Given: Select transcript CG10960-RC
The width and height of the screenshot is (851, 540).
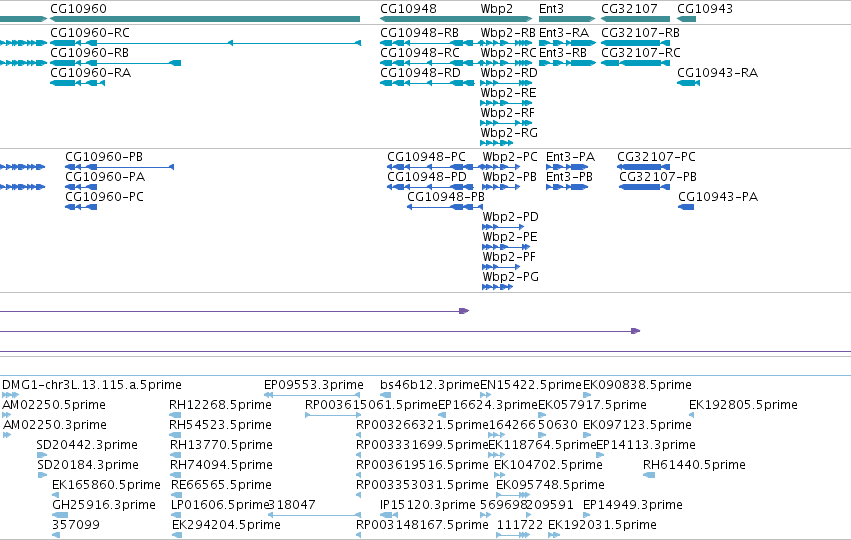Looking at the screenshot, I should coord(205,43).
